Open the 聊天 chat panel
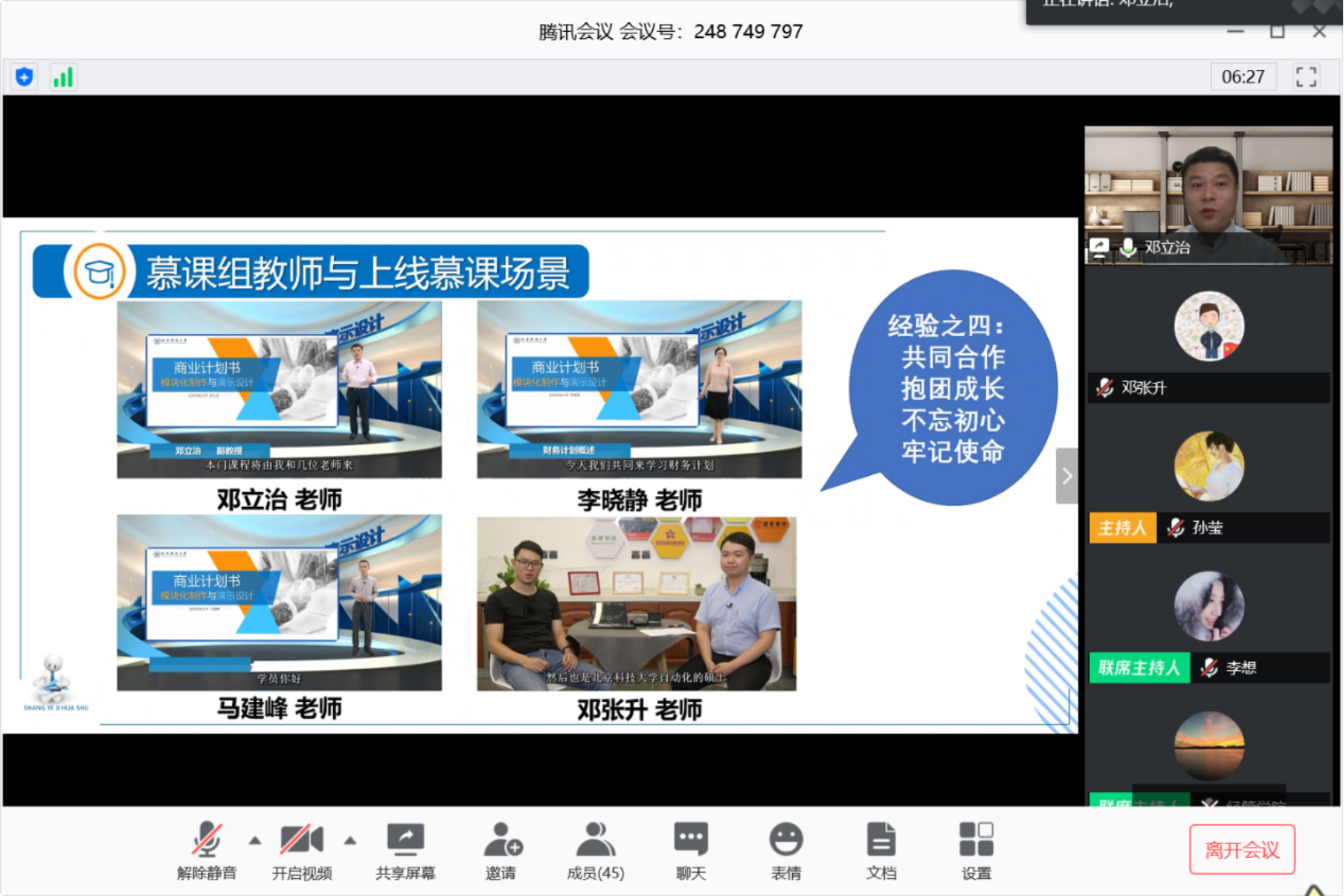 coord(689,846)
